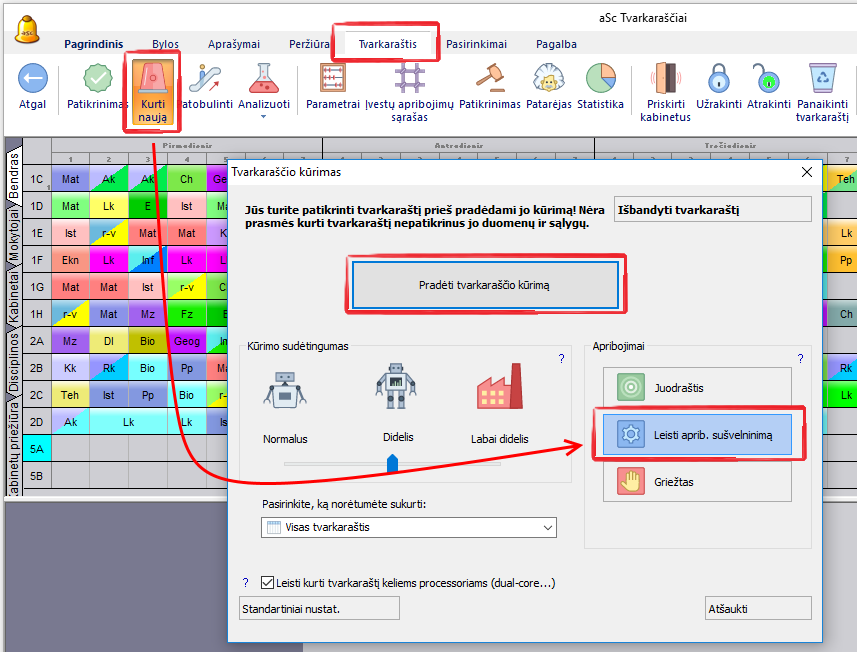Click the Užrakinti padlock icon
This screenshot has height=652, width=857.
(718, 78)
